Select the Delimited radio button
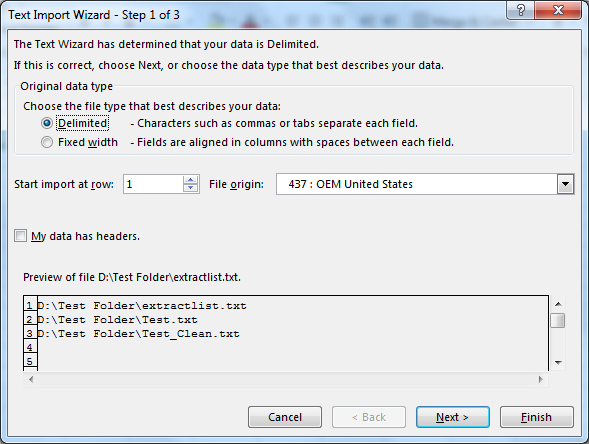Image resolution: width=589 pixels, height=444 pixels. click(x=47, y=123)
